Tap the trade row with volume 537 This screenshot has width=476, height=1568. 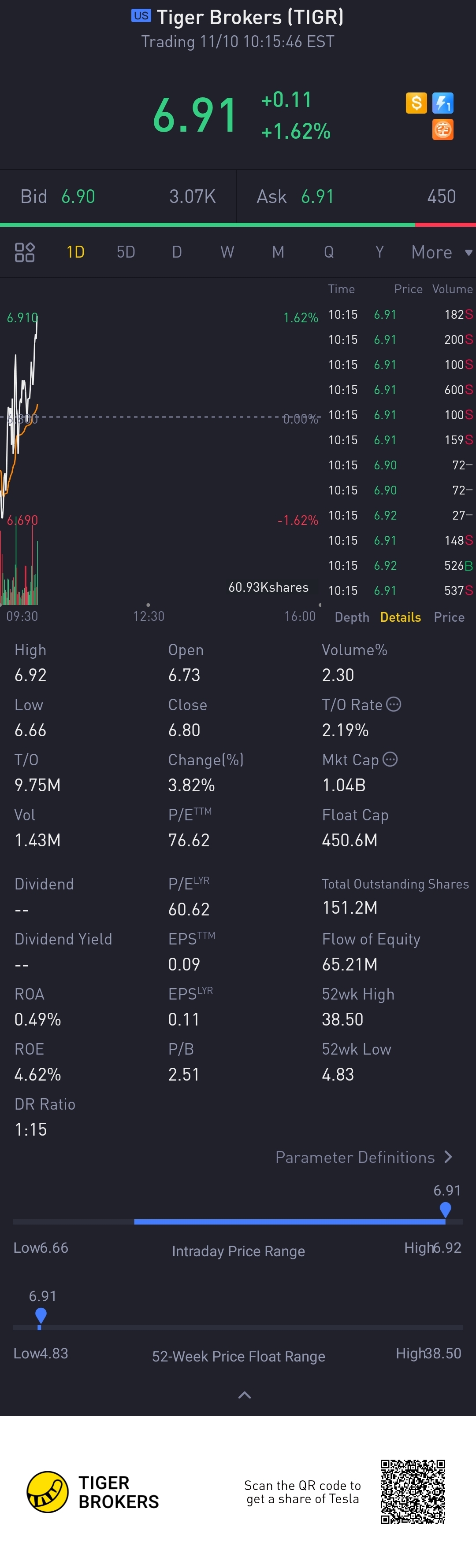[400, 590]
